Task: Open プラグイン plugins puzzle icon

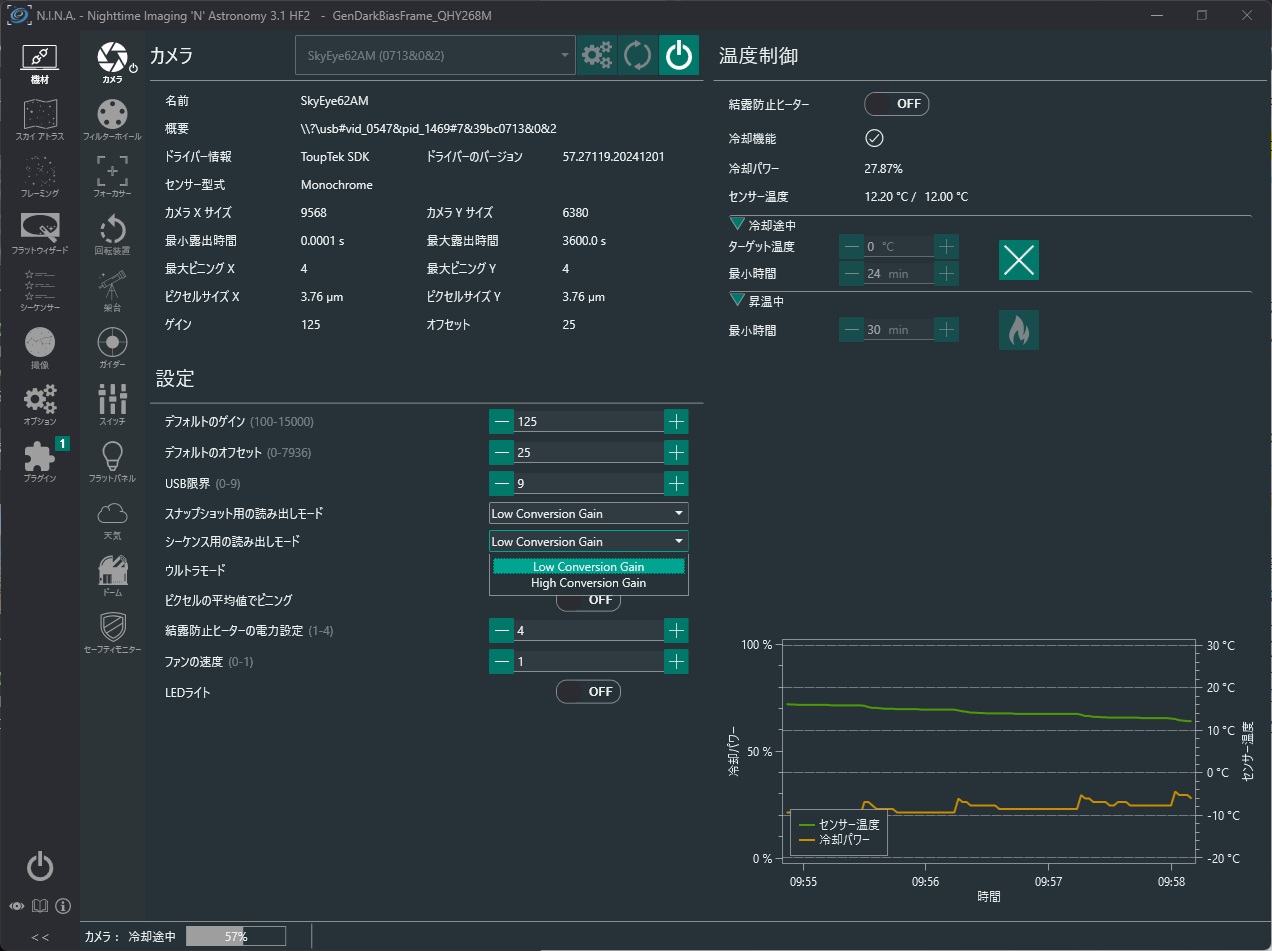Action: [x=40, y=462]
